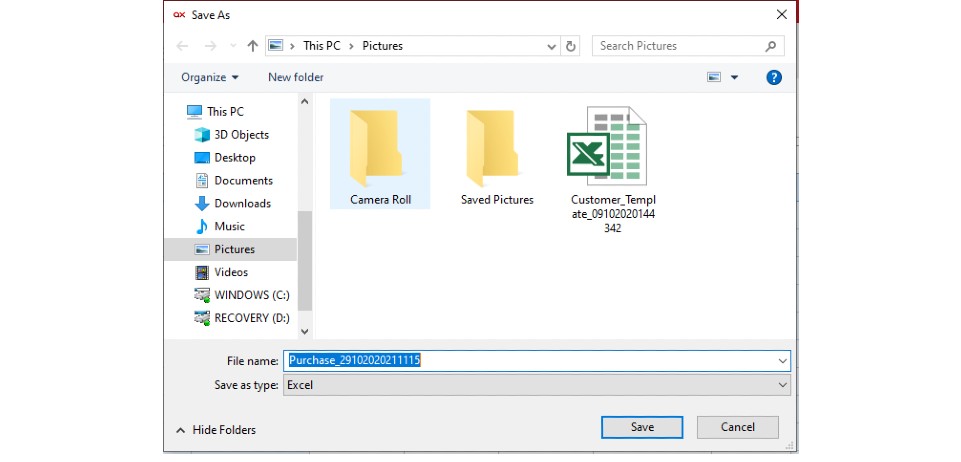Open WINDOWS (C:) drive in the sidebar
Viewport: 961px width, 462px height.
click(241, 295)
